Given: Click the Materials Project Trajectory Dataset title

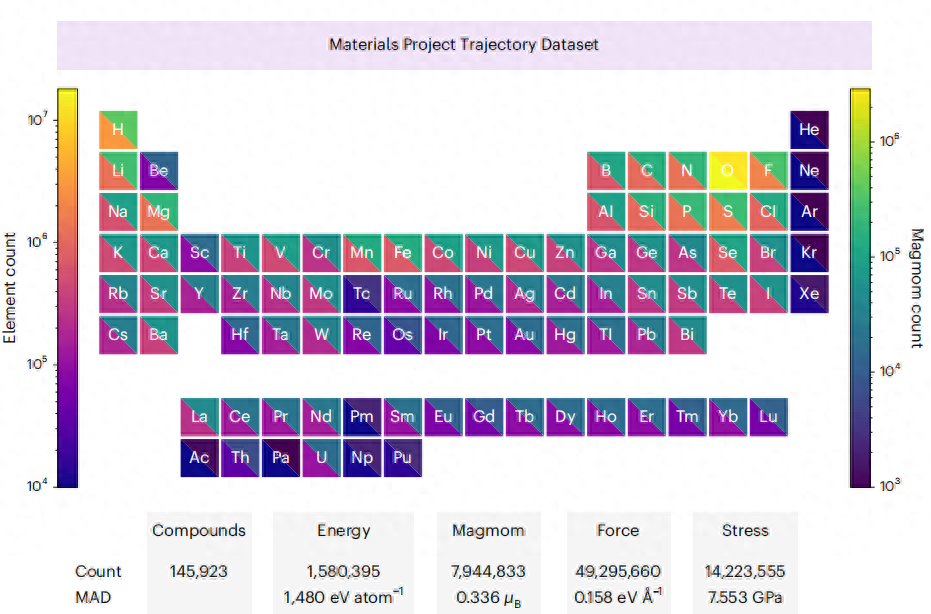Looking at the screenshot, I should [464, 45].
